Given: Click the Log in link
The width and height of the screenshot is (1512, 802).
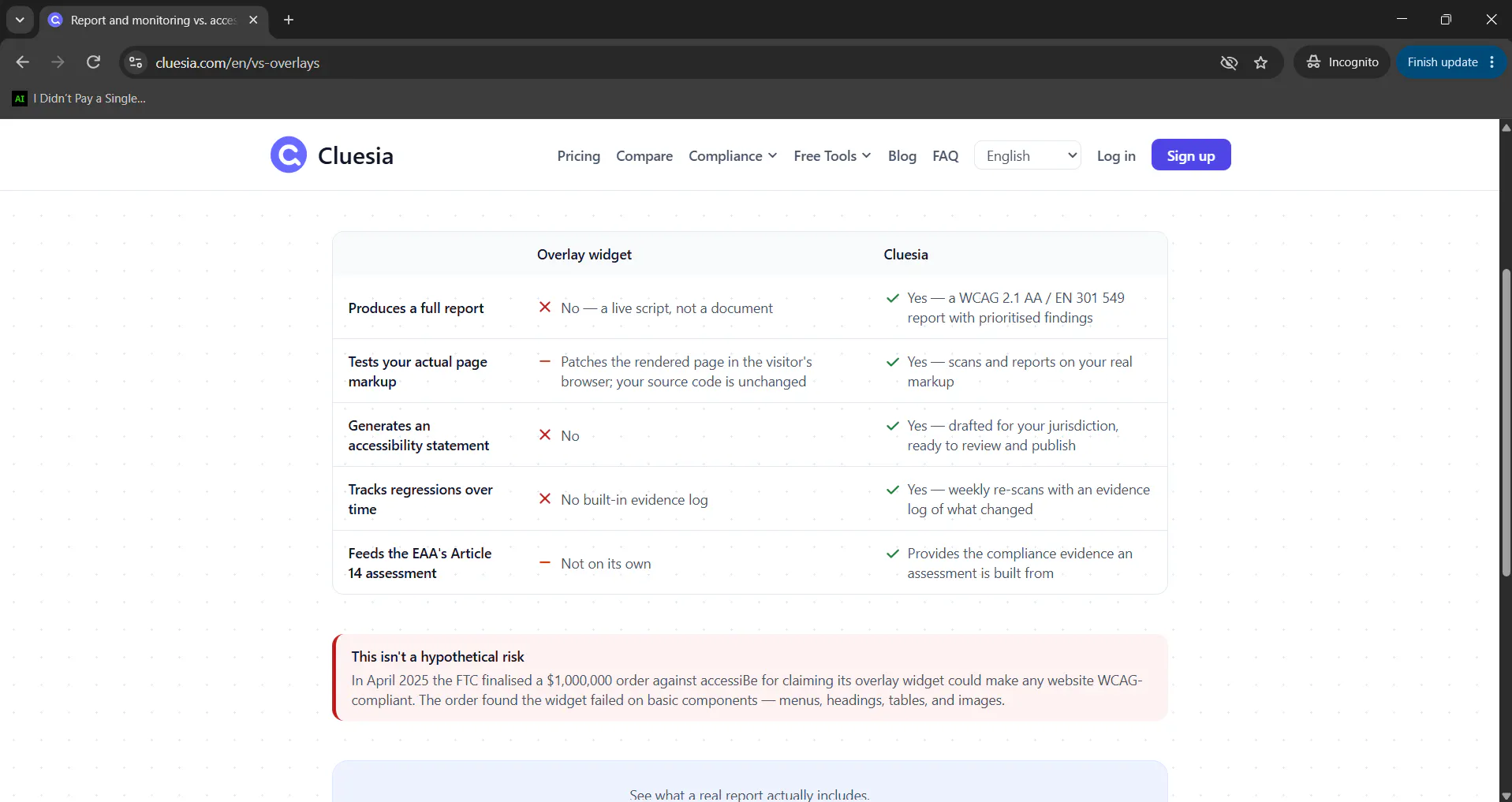Looking at the screenshot, I should (x=1116, y=156).
